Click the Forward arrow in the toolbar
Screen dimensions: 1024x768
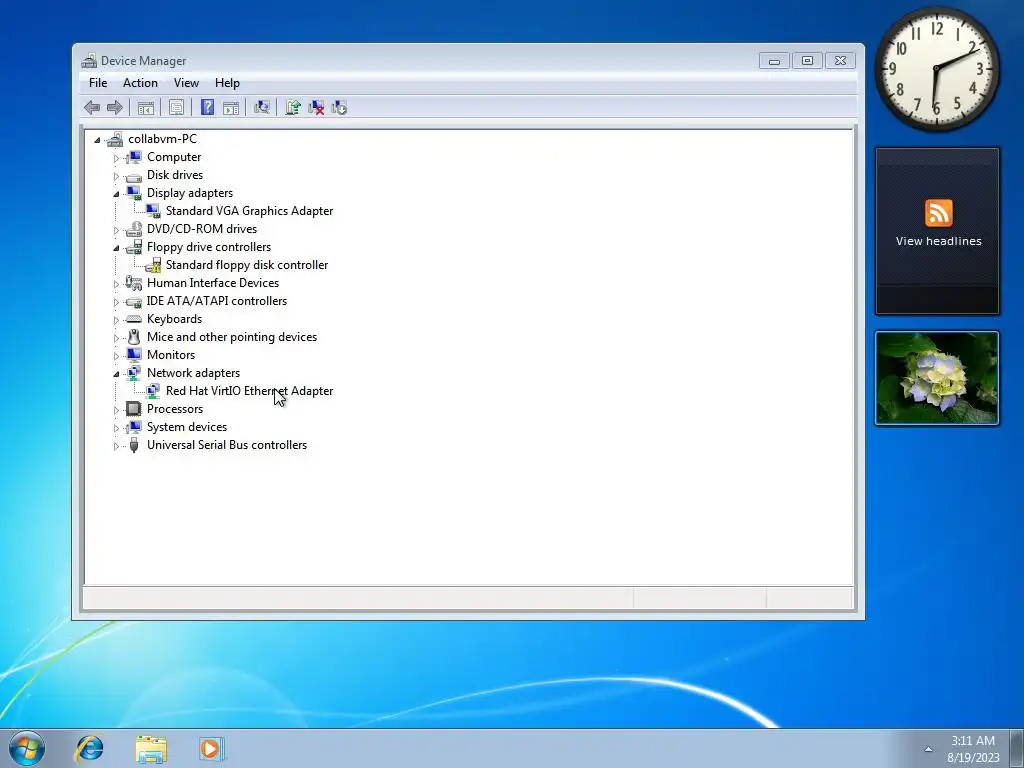point(115,108)
